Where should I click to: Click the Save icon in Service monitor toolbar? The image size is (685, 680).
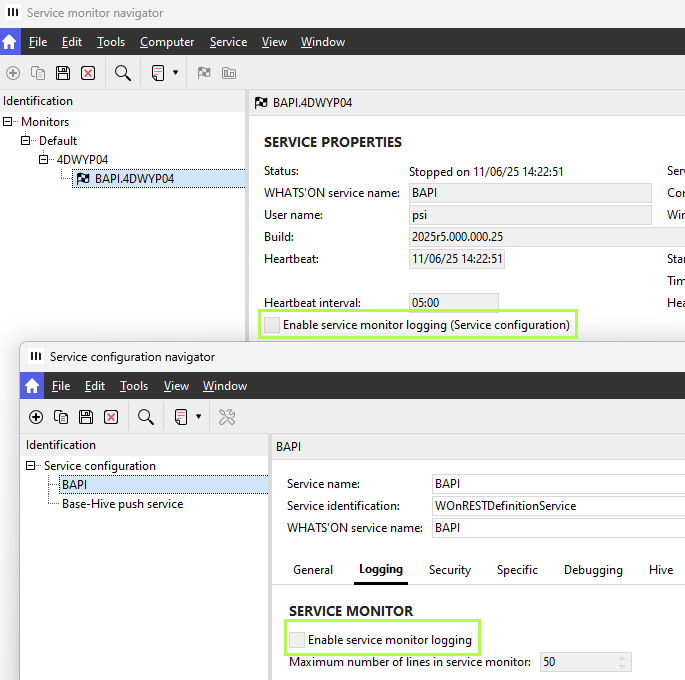tap(63, 73)
